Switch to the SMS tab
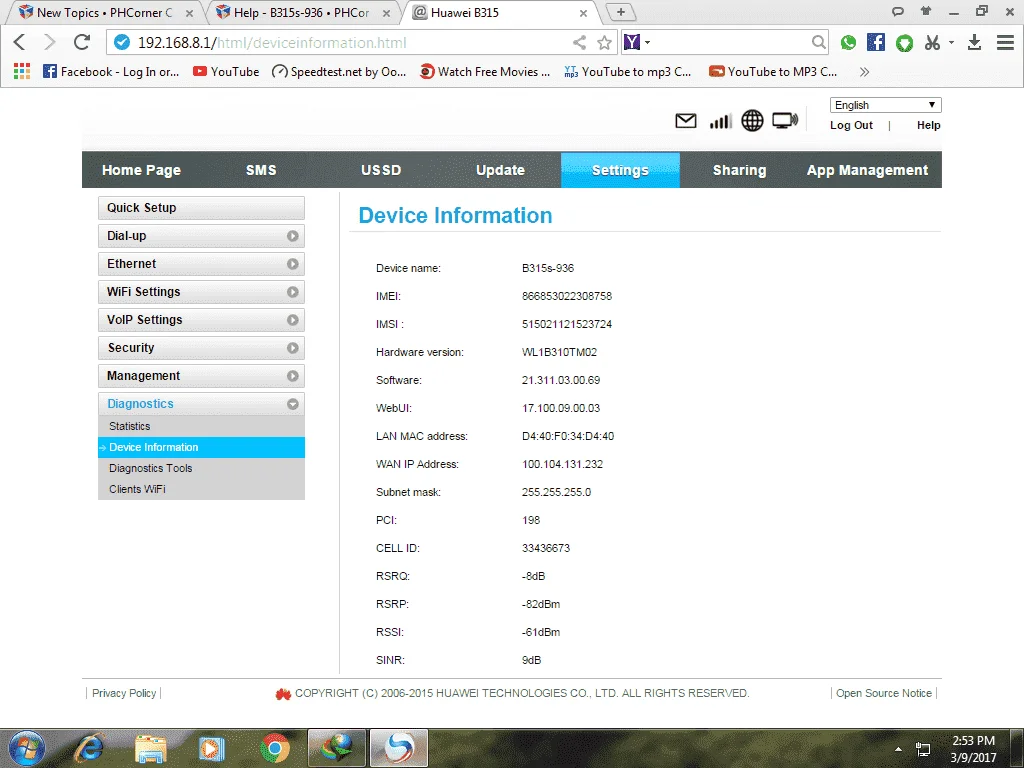 click(261, 170)
